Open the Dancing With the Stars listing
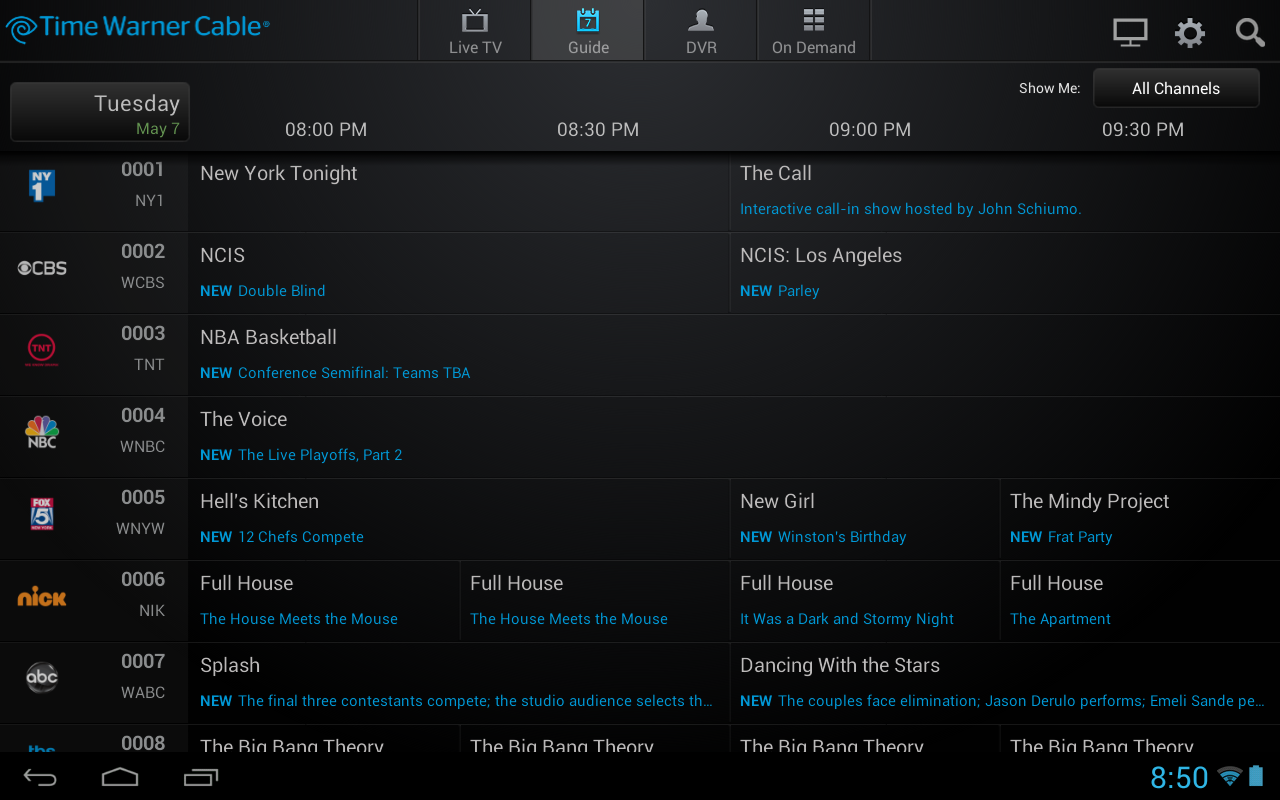The image size is (1280, 800). pyautogui.click(x=1005, y=684)
